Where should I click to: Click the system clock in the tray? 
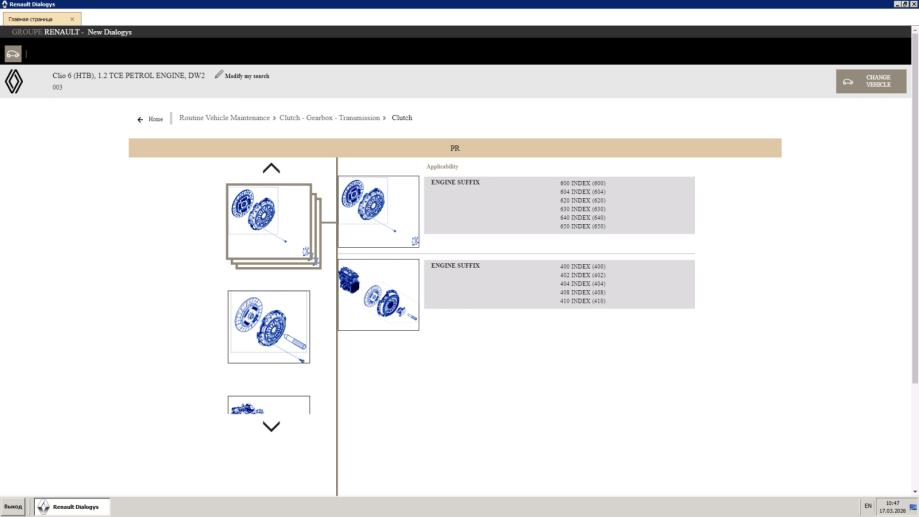[x=893, y=507]
